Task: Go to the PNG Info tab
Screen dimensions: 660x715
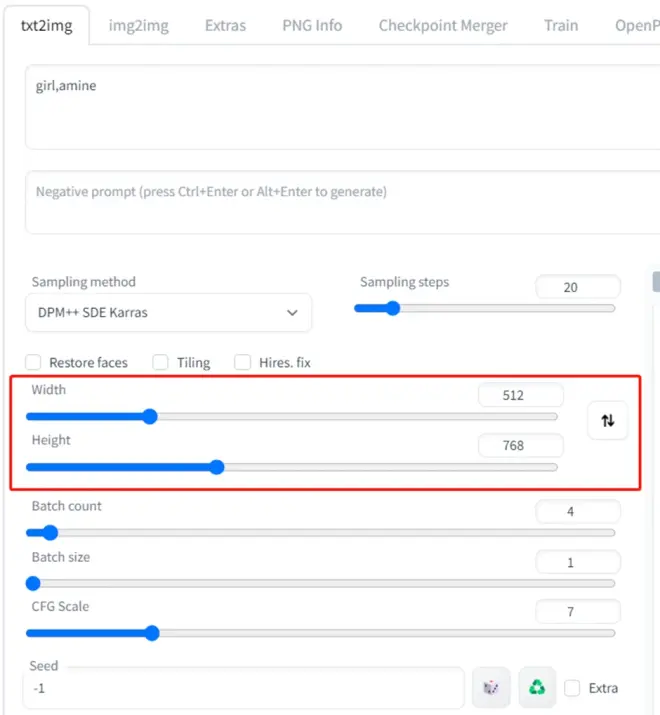Action: tap(312, 26)
